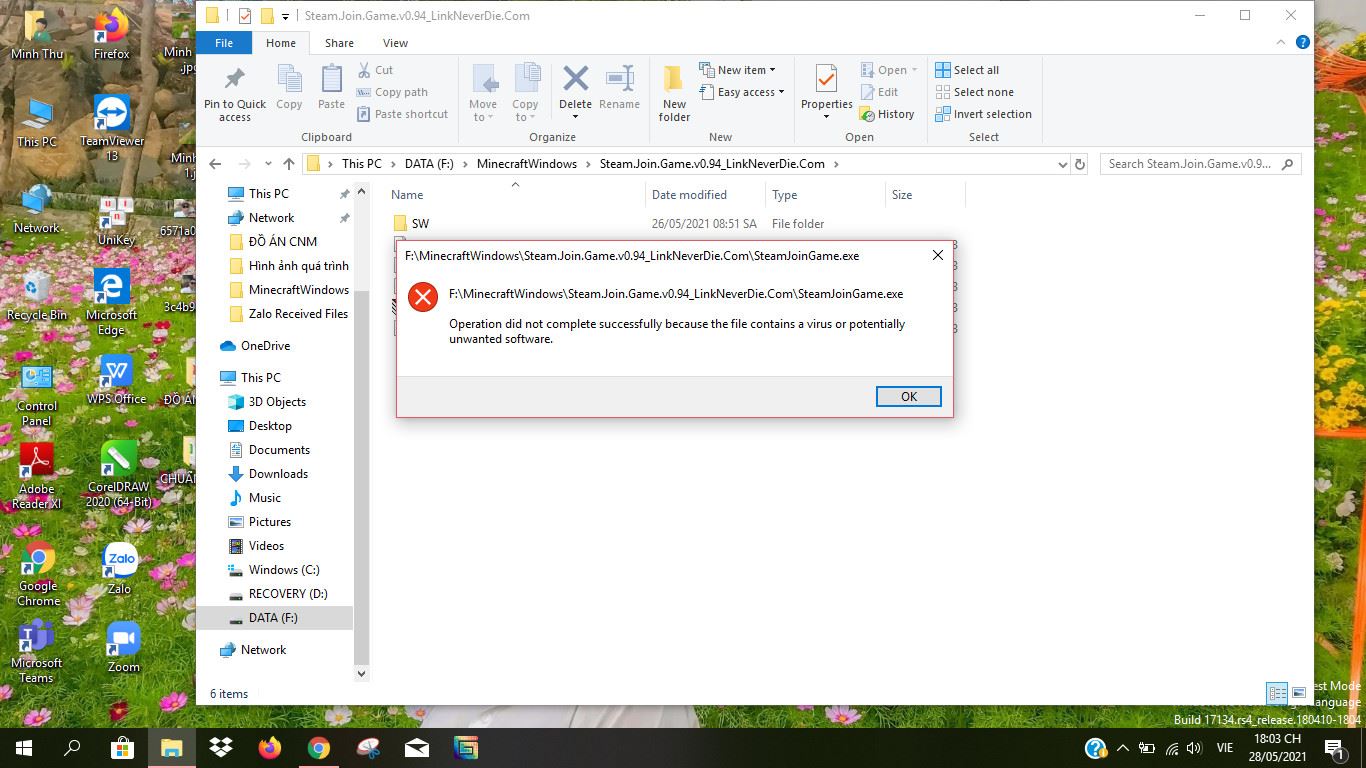Click the Refresh icon beside address bar

[x=1079, y=164]
